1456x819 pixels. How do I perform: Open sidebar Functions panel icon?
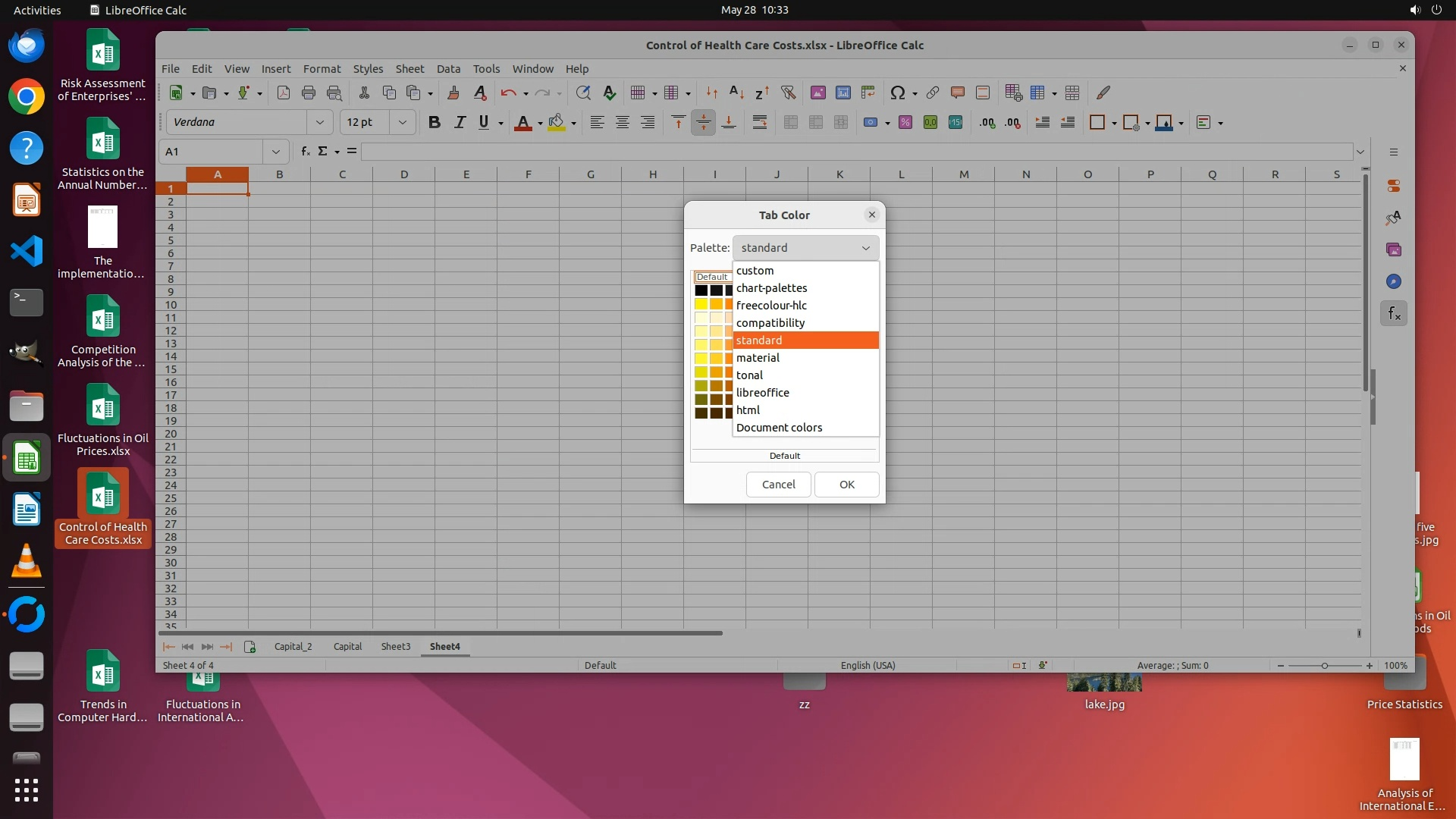(1394, 313)
